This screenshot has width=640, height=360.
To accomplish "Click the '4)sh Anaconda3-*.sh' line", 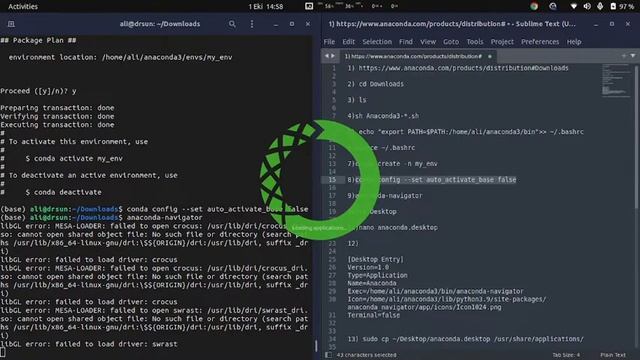I will point(383,116).
